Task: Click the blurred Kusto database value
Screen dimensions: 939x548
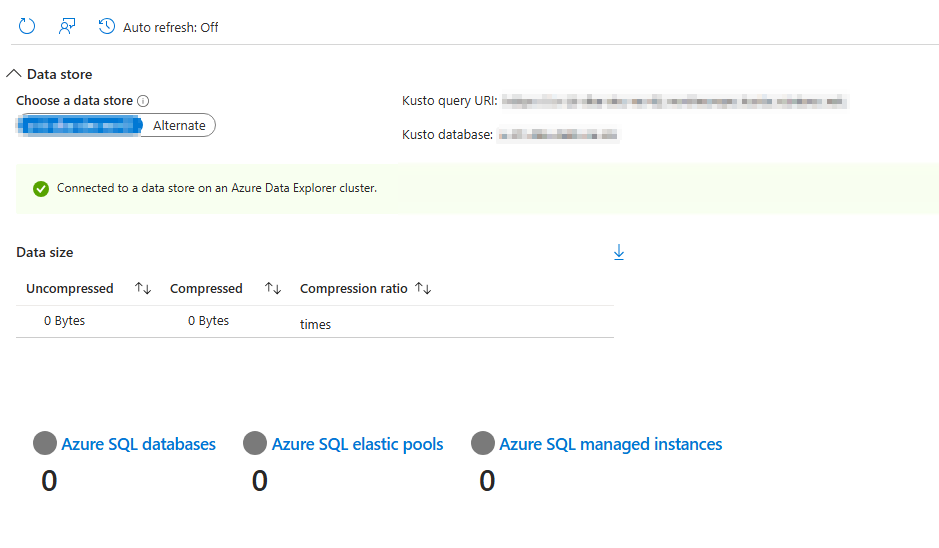Action: pyautogui.click(x=558, y=135)
